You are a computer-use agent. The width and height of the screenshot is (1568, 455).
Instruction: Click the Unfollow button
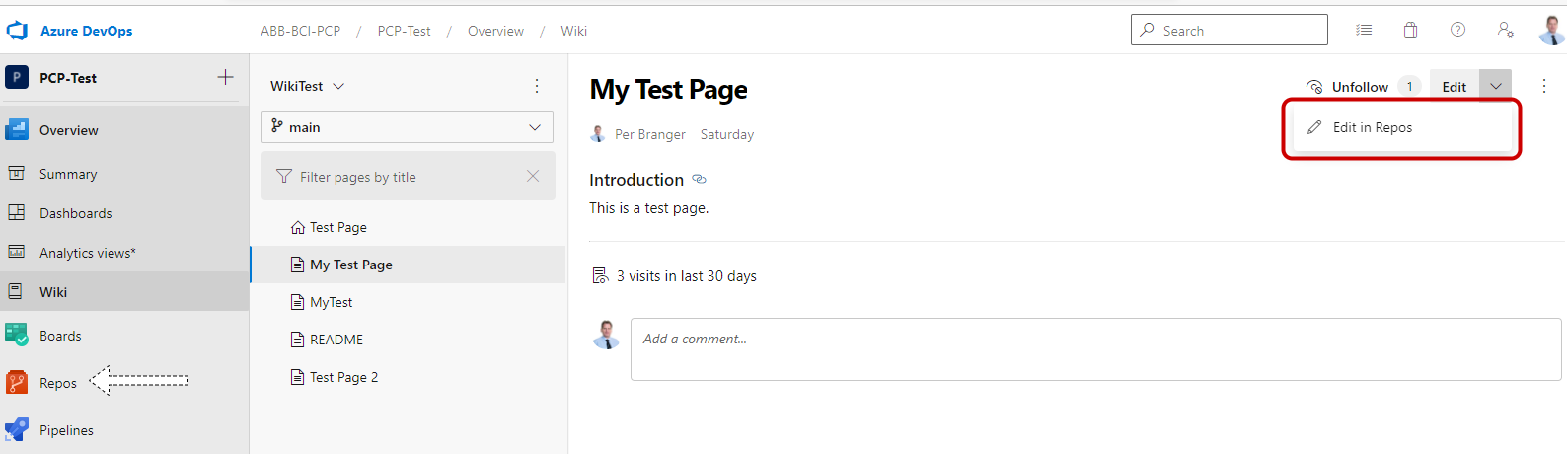(x=1347, y=86)
